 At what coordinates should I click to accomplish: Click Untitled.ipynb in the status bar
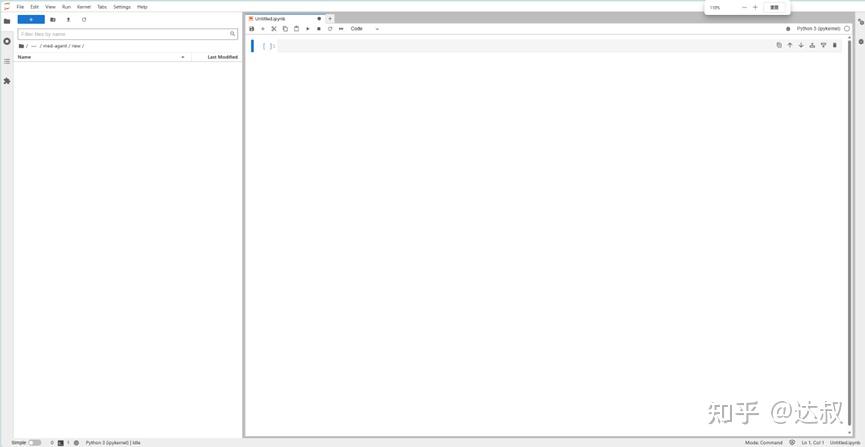(x=845, y=443)
